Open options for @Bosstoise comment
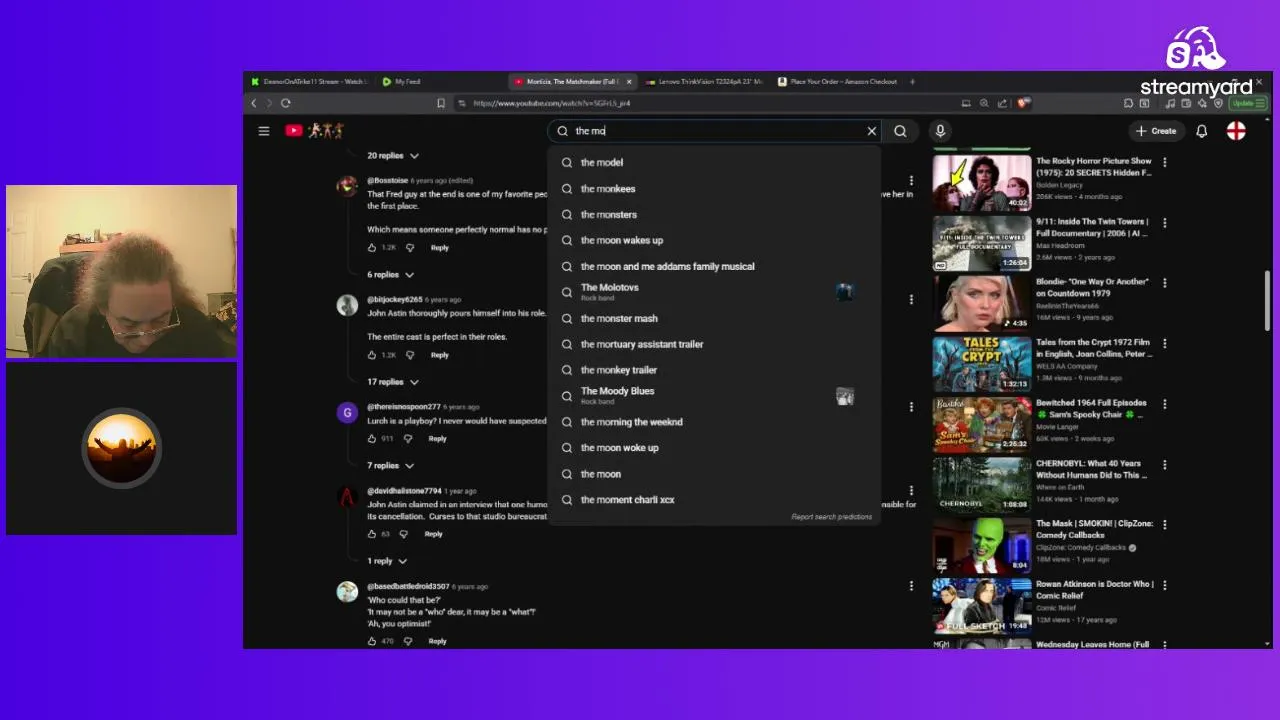The image size is (1280, 720). (x=911, y=181)
